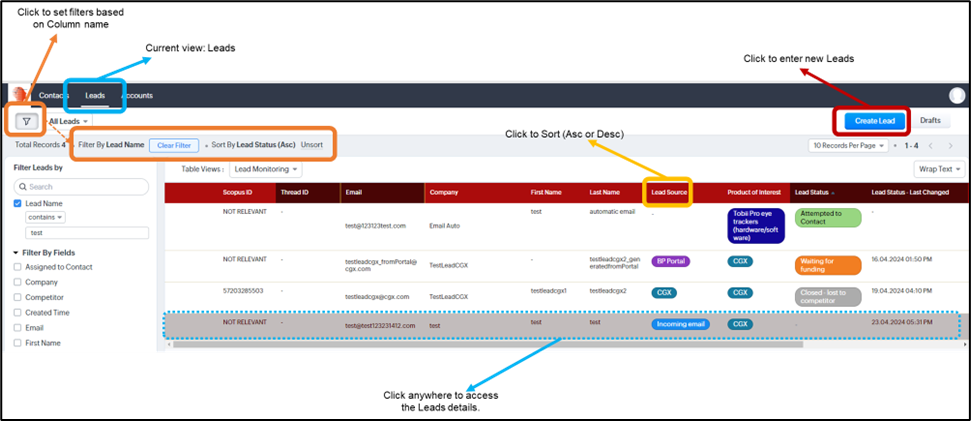Go to next page arrow
This screenshot has width=971, height=421.
(x=951, y=145)
